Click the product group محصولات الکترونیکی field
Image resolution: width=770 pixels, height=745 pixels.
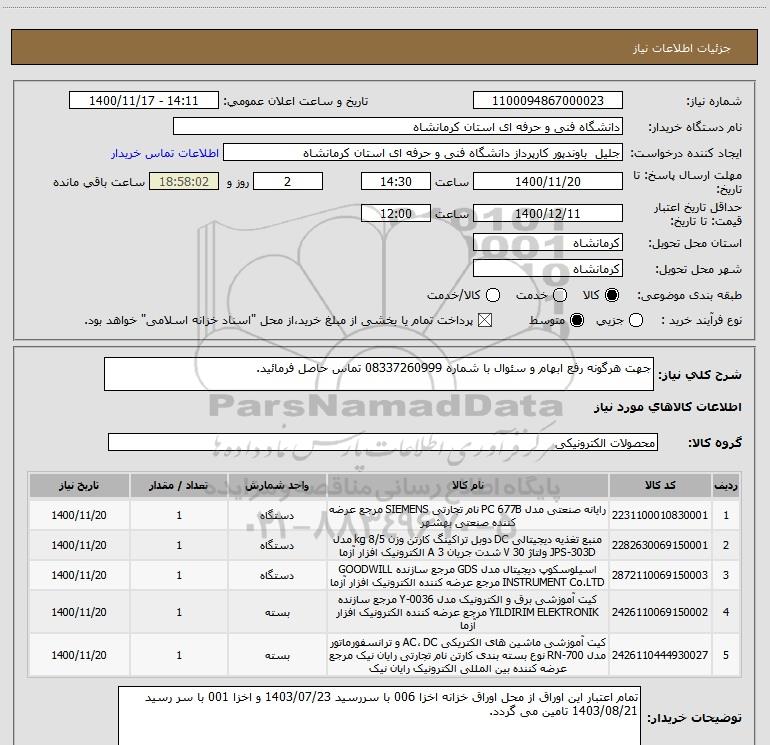point(383,442)
